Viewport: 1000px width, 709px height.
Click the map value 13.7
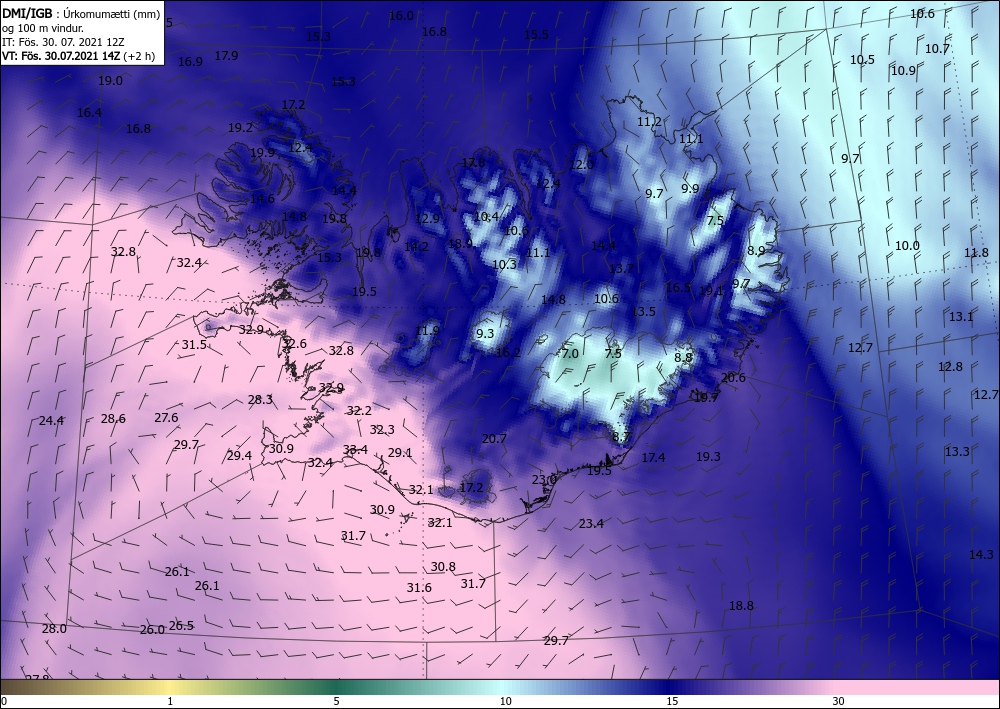tap(621, 268)
